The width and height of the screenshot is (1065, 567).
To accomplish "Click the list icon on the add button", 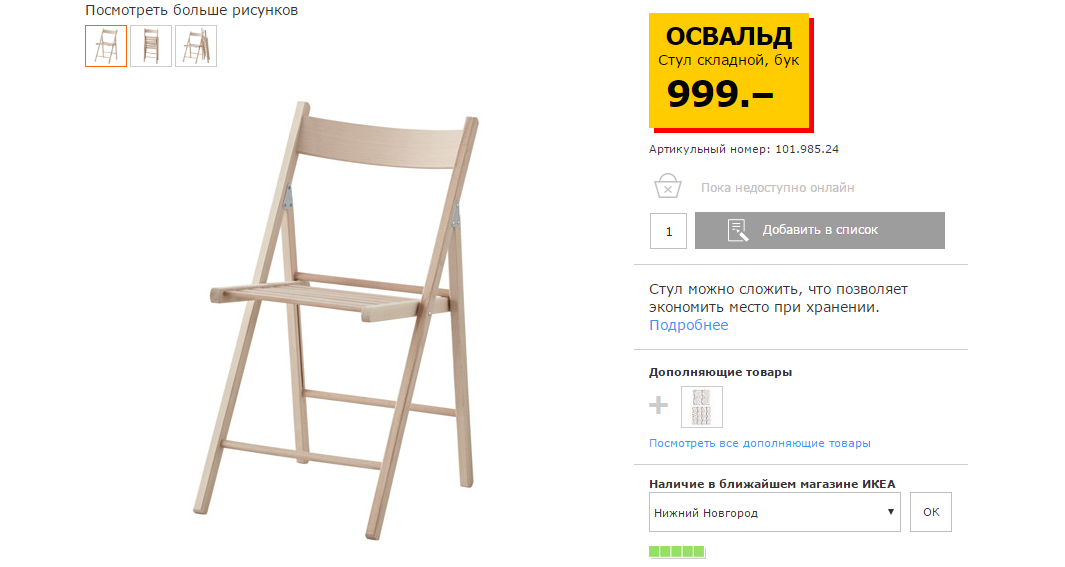I will point(738,230).
